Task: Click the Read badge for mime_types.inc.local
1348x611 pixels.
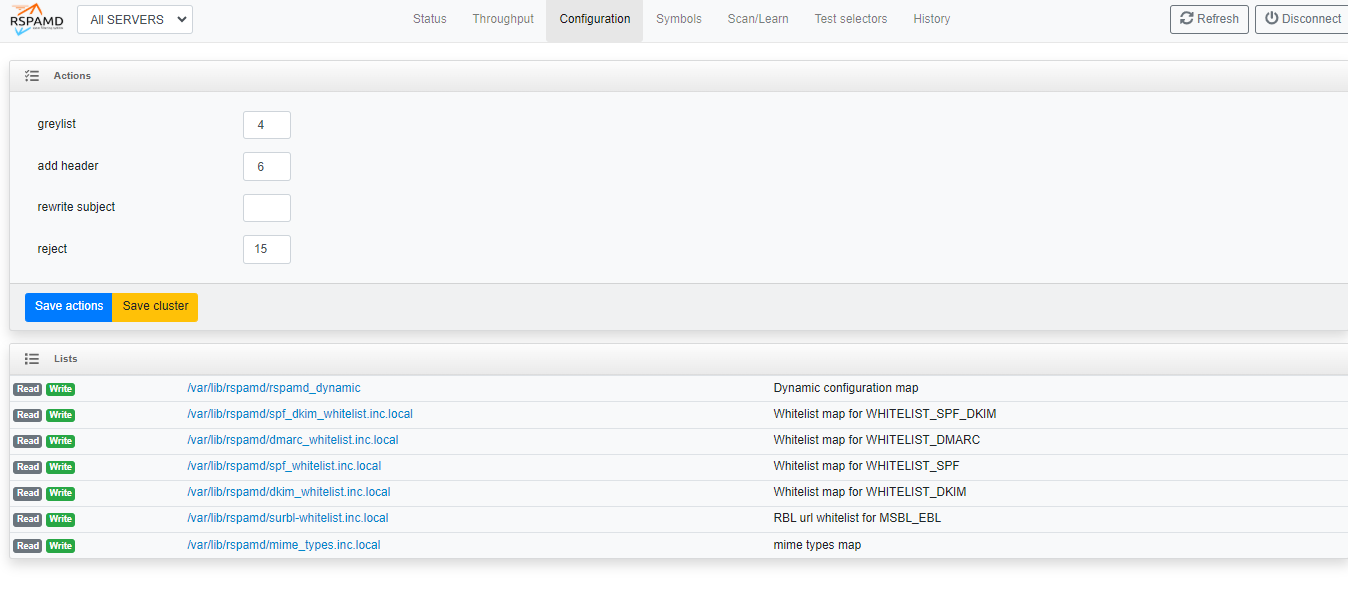Action: [x=28, y=546]
